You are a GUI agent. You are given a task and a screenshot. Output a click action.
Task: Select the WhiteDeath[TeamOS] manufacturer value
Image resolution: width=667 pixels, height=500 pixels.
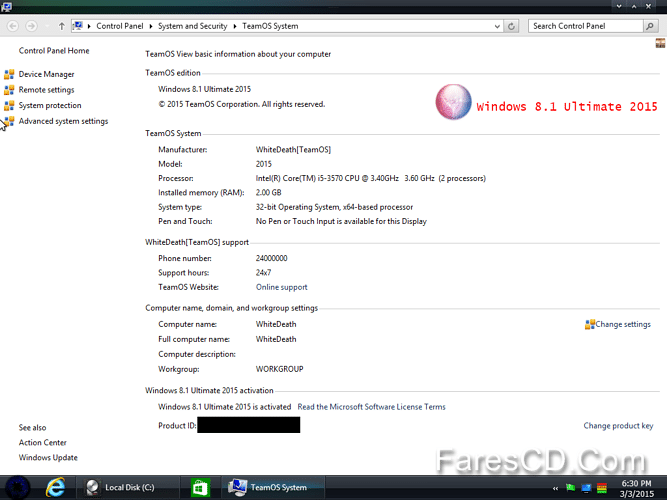[293, 150]
